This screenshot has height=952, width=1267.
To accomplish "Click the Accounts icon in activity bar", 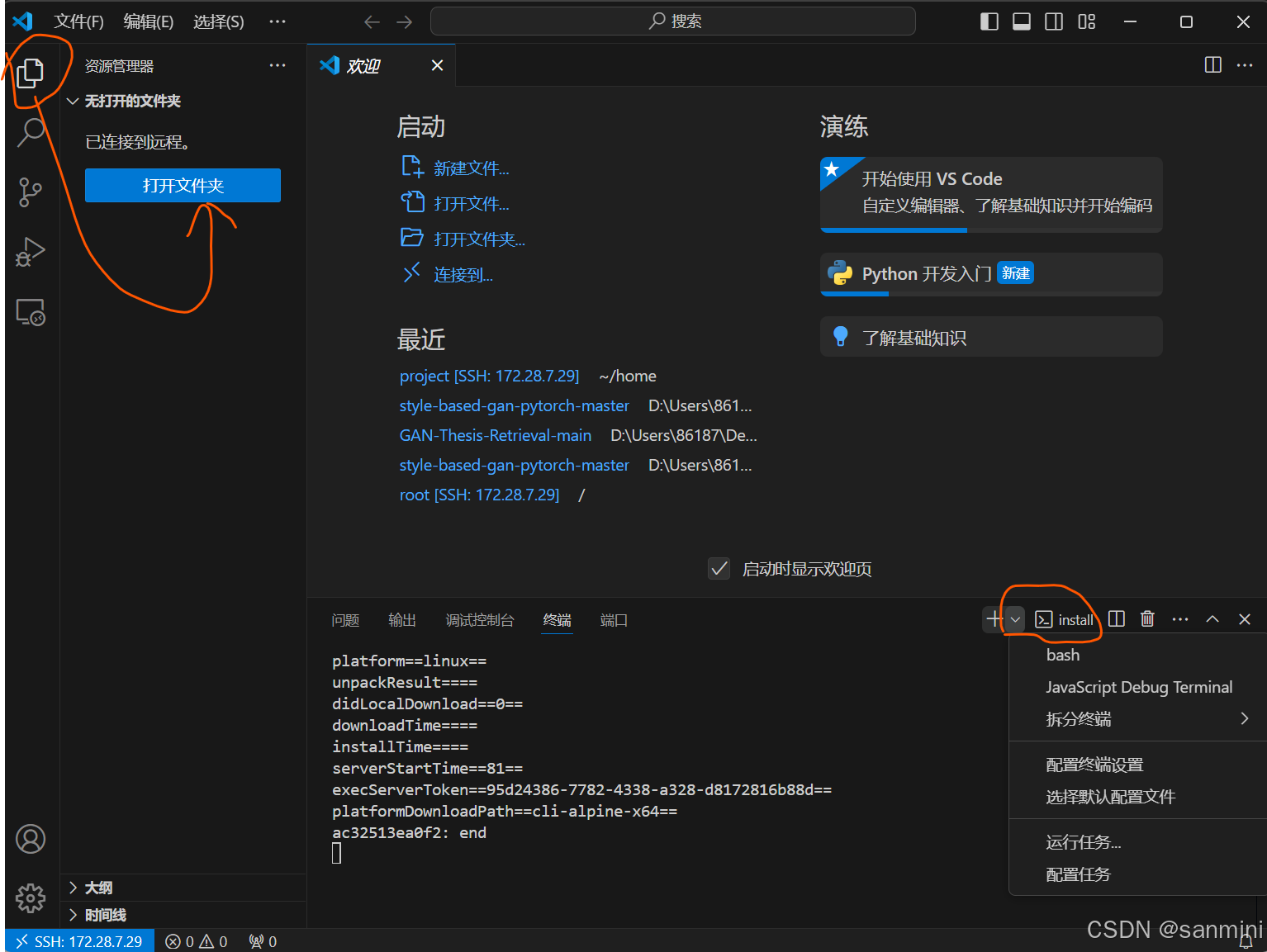I will click(31, 839).
